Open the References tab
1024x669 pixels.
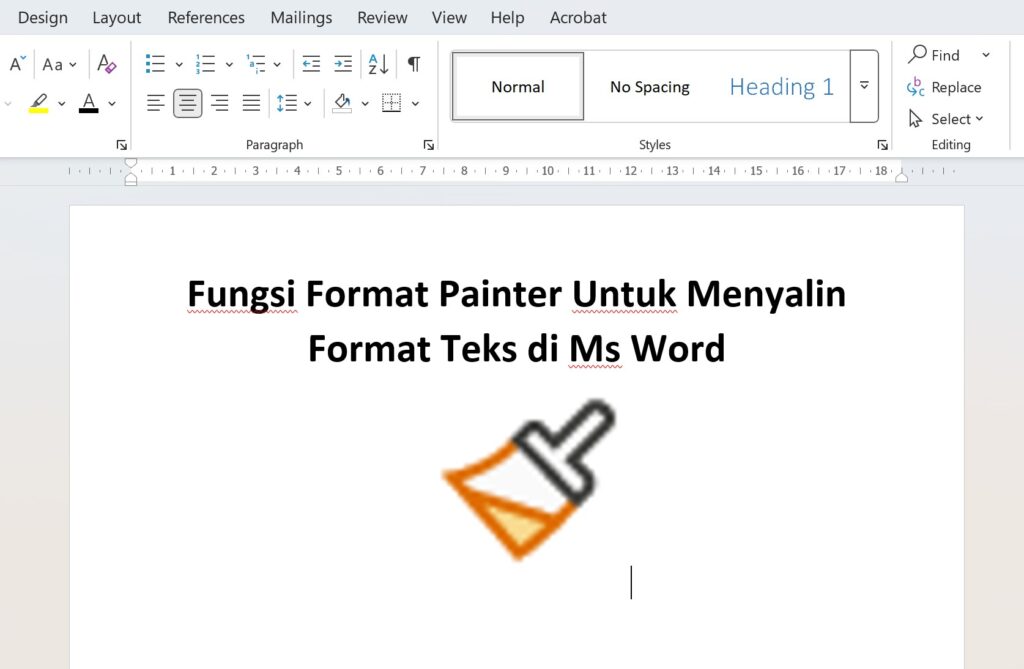pos(206,18)
